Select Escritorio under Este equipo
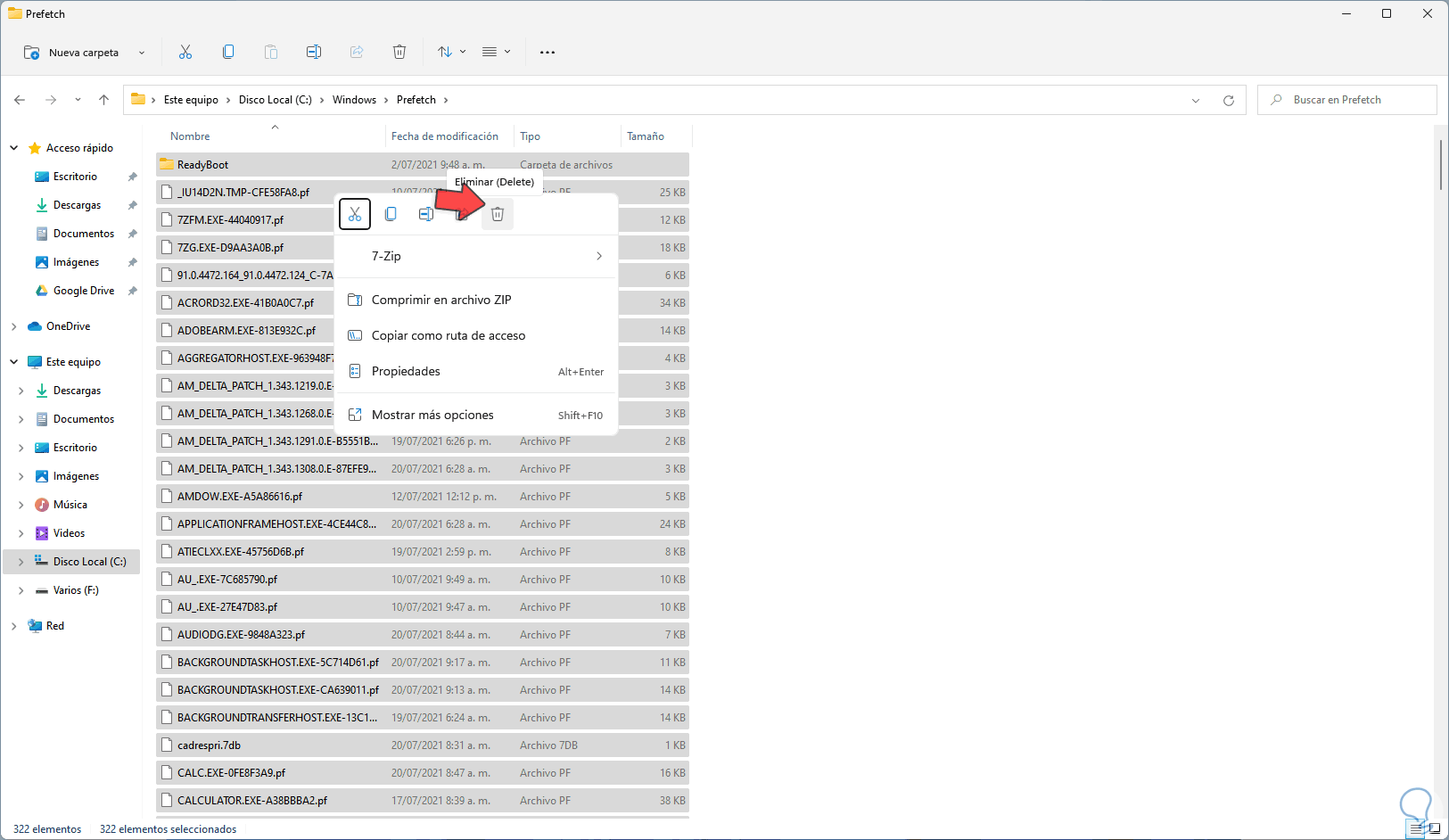The height and width of the screenshot is (840, 1449). click(75, 448)
